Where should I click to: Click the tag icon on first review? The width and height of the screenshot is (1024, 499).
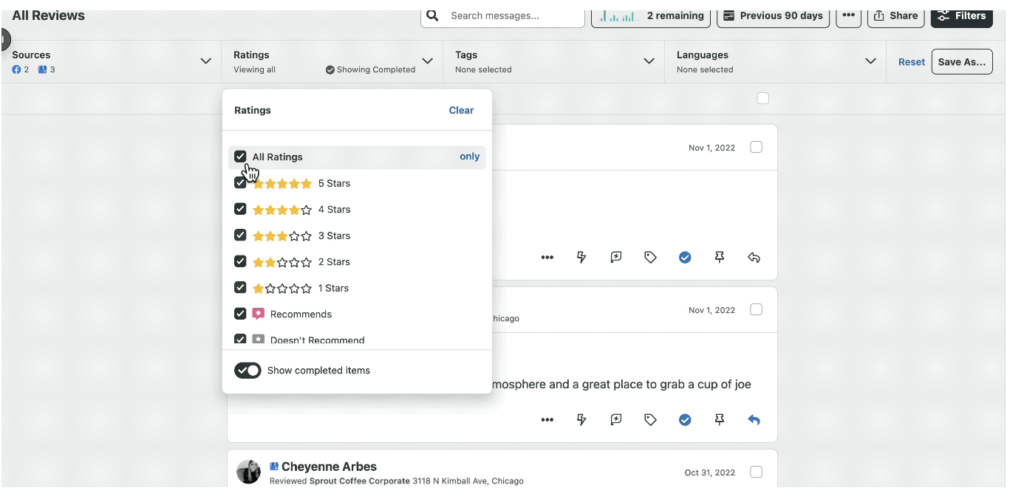tap(650, 257)
